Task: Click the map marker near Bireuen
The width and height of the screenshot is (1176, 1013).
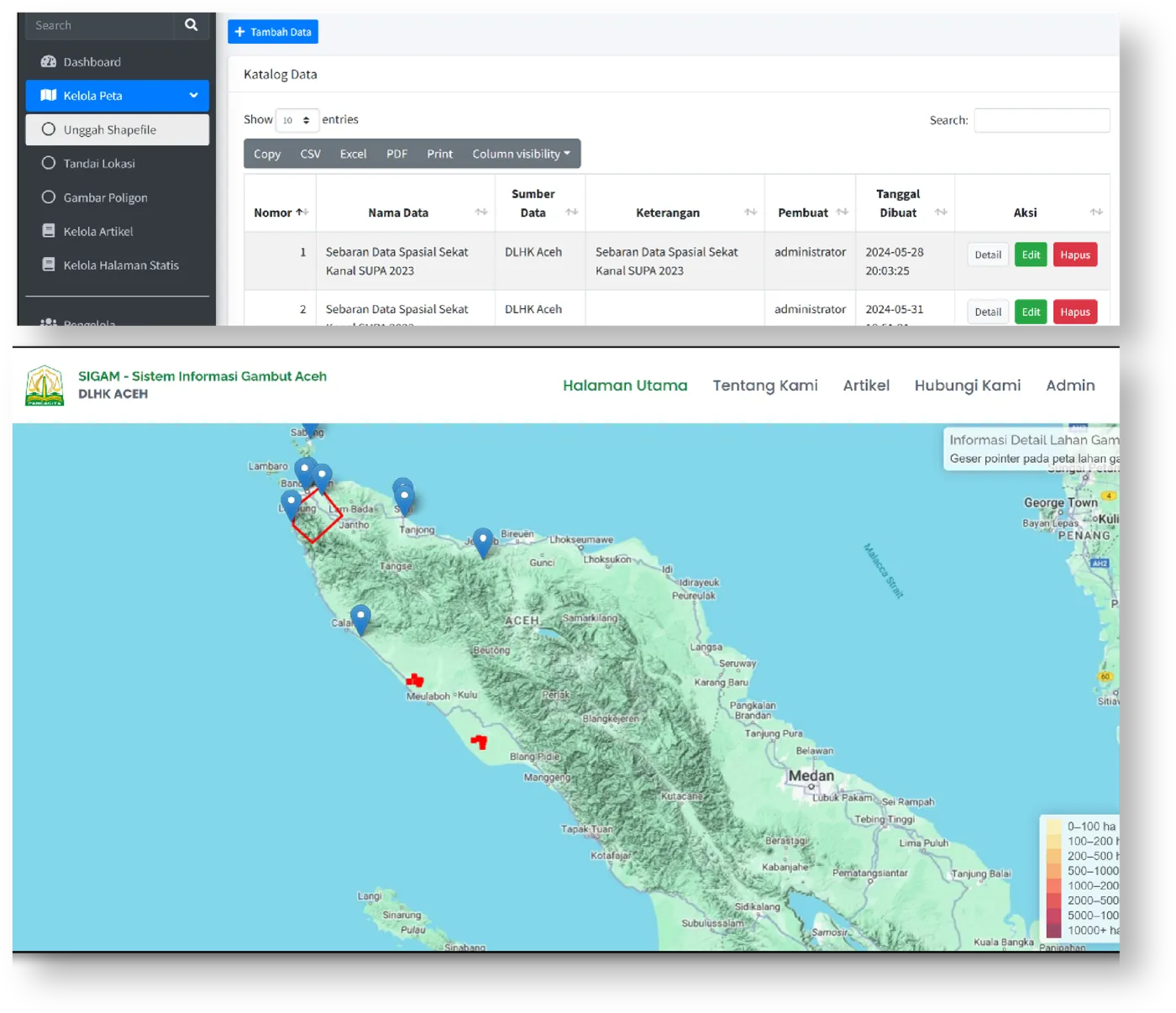Action: (x=482, y=542)
